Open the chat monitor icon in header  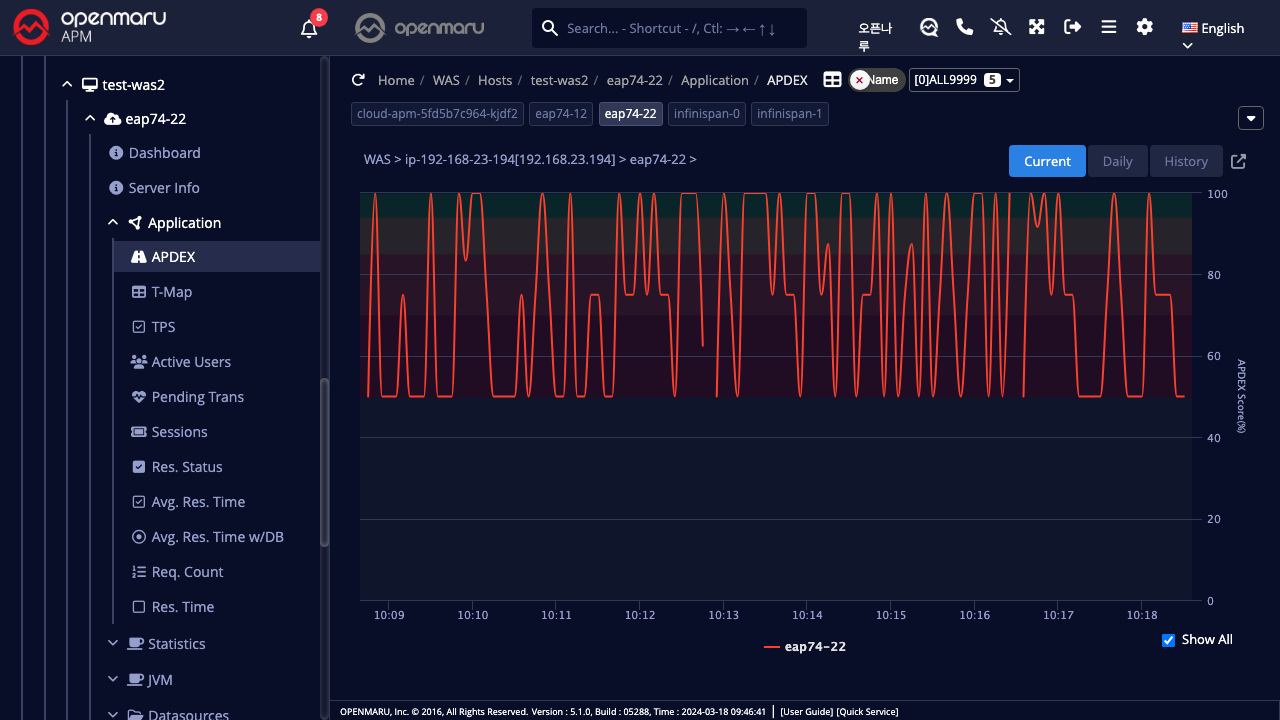(x=929, y=28)
